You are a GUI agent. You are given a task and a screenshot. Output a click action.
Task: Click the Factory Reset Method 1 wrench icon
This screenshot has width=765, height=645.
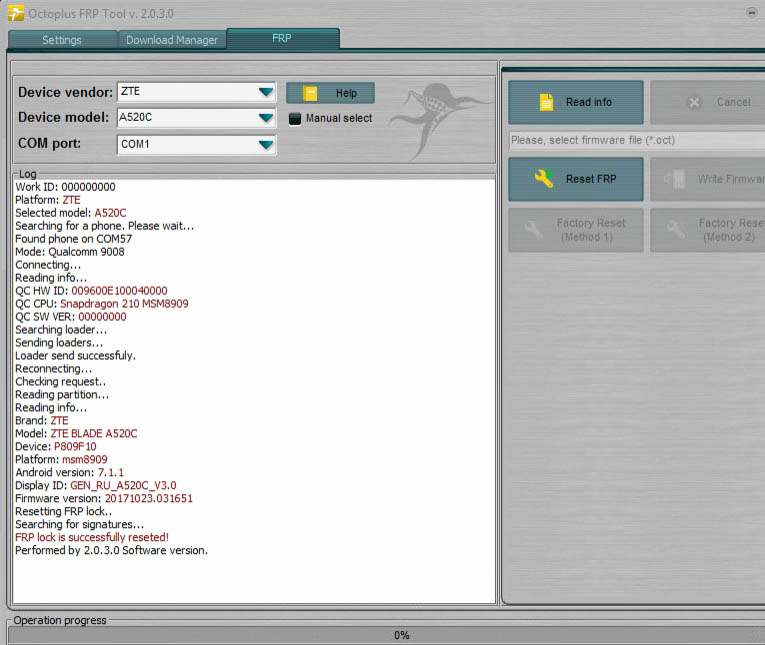[533, 229]
